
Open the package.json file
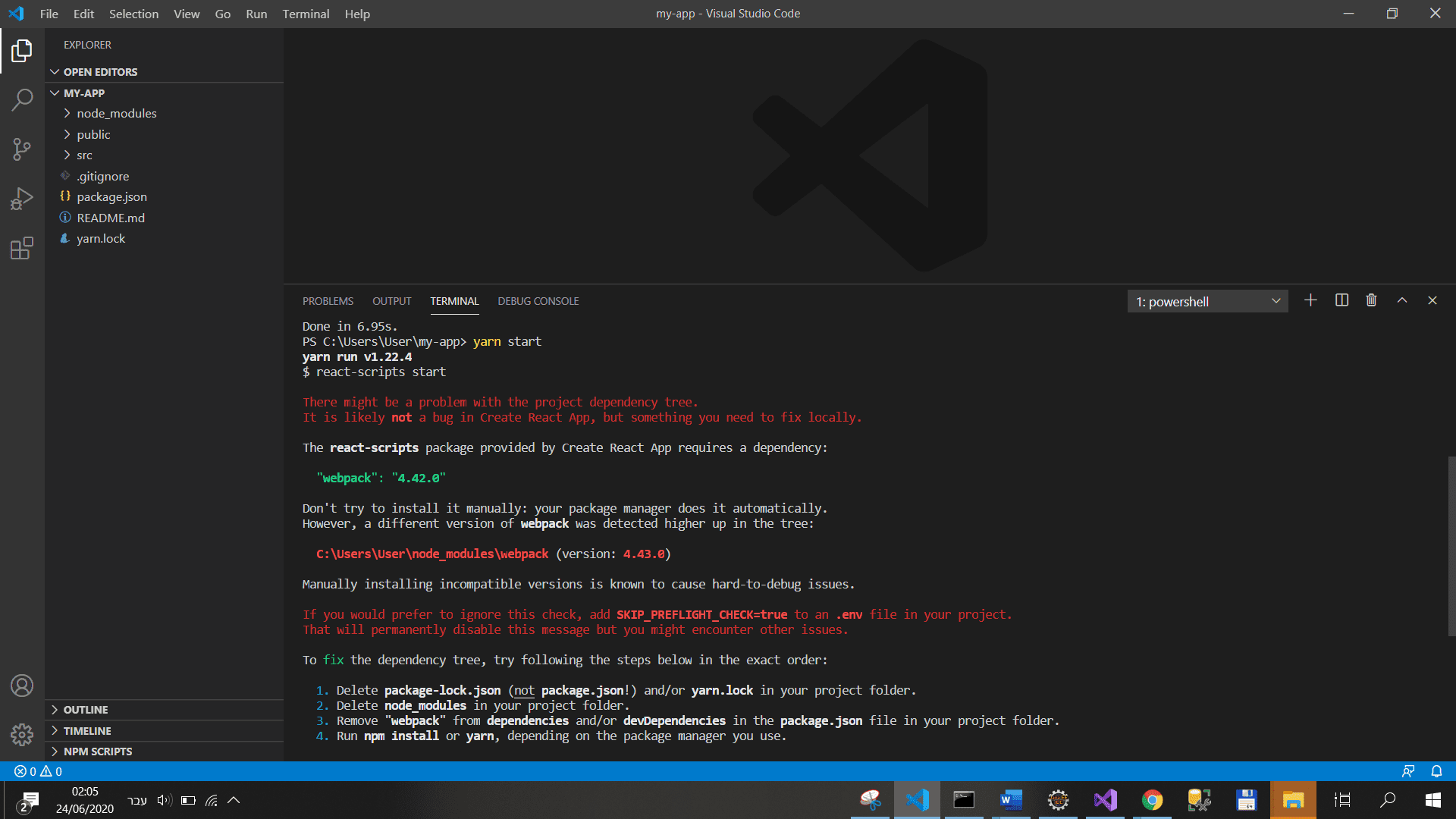pyautogui.click(x=164, y=197)
